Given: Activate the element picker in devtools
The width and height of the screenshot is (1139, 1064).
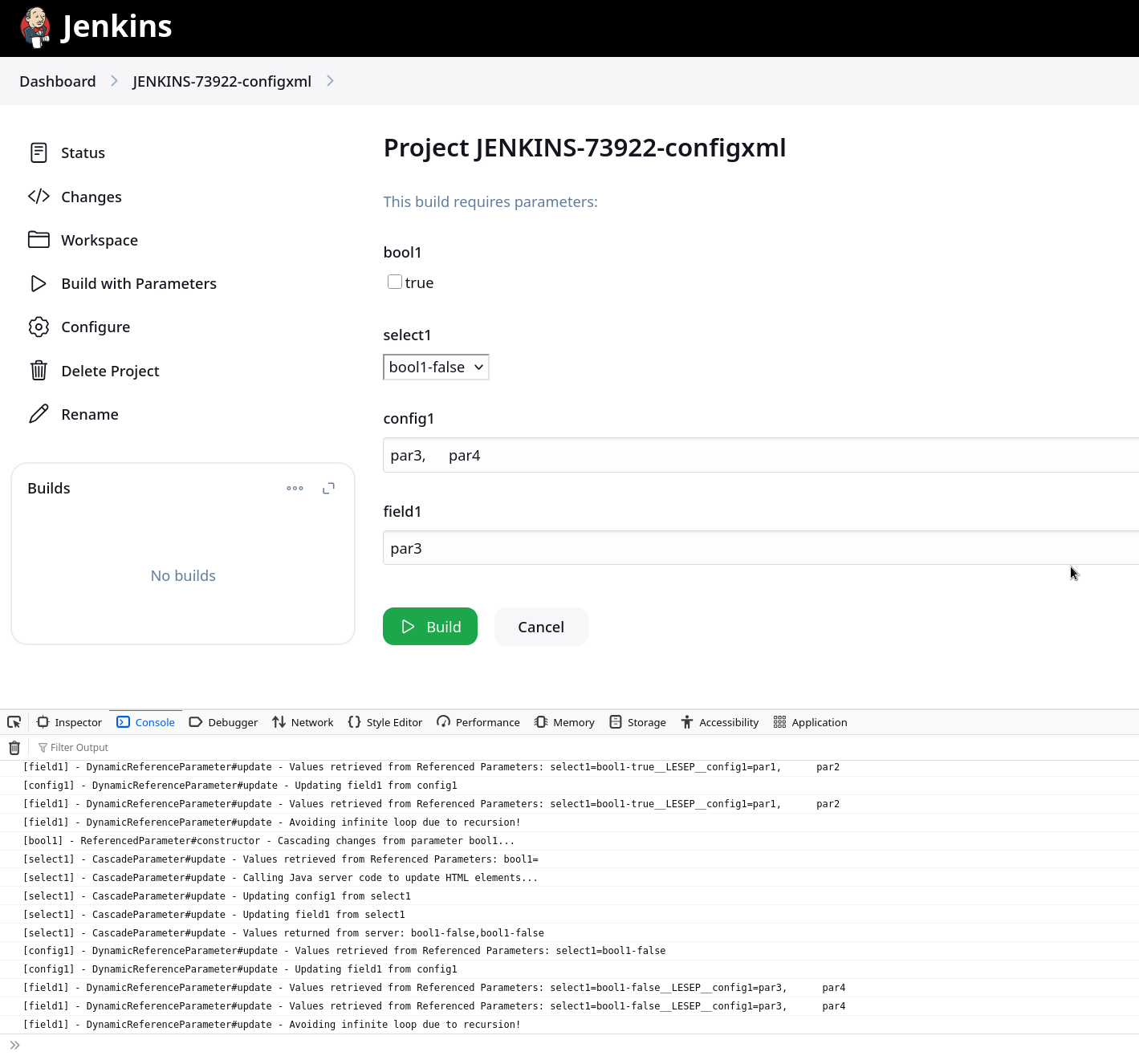Looking at the screenshot, I should point(14,722).
